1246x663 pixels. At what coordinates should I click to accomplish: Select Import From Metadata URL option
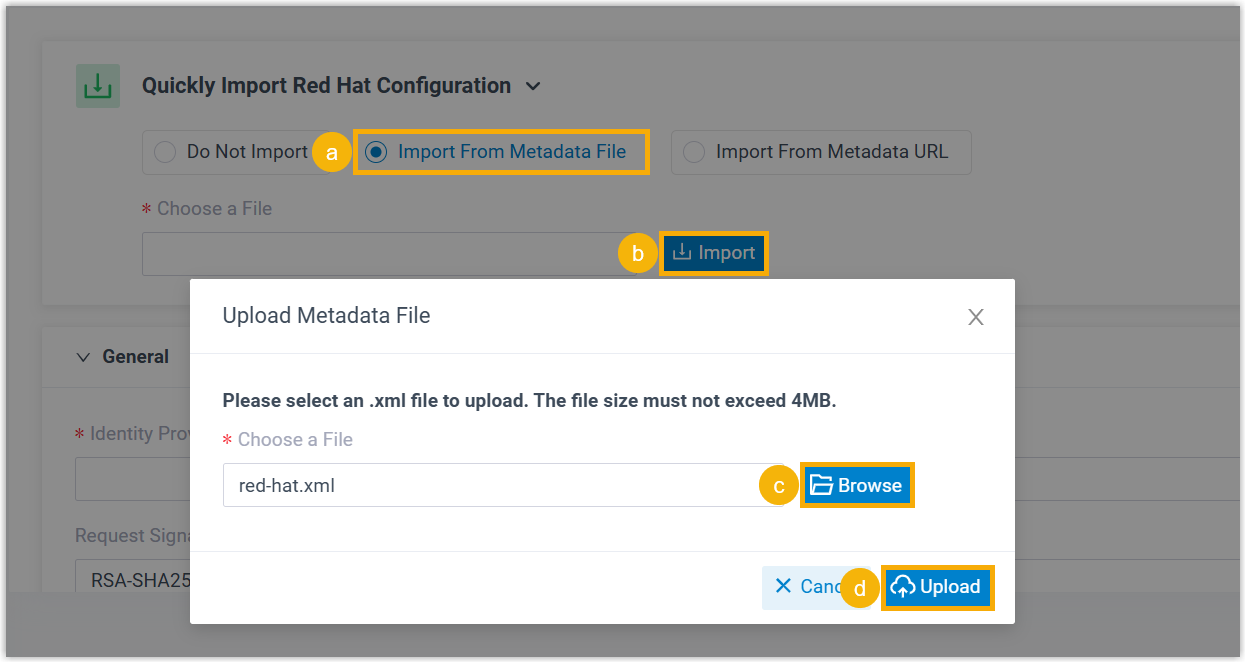tap(693, 153)
